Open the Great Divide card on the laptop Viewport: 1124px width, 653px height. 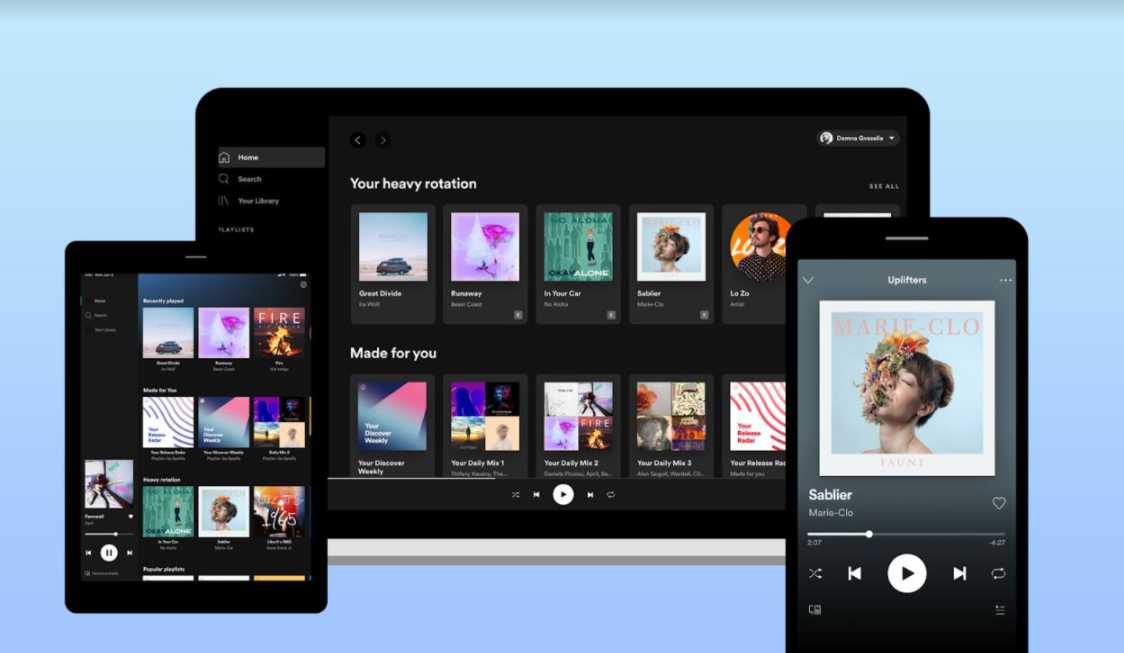point(393,264)
